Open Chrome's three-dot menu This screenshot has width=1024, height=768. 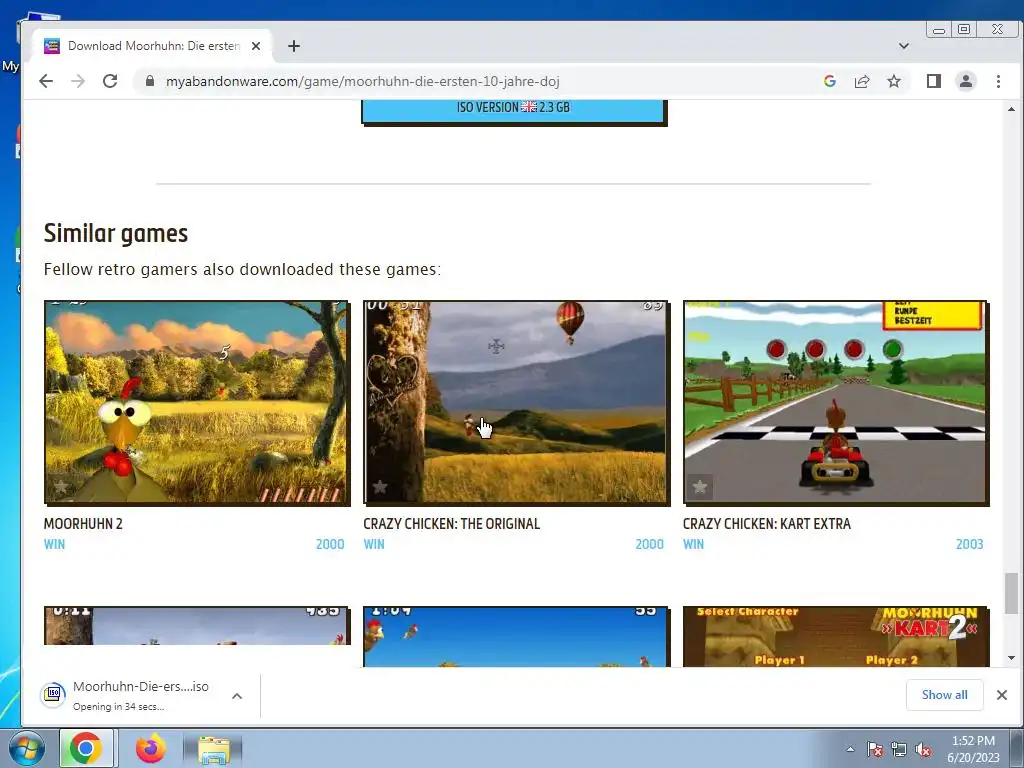pyautogui.click(x=998, y=81)
